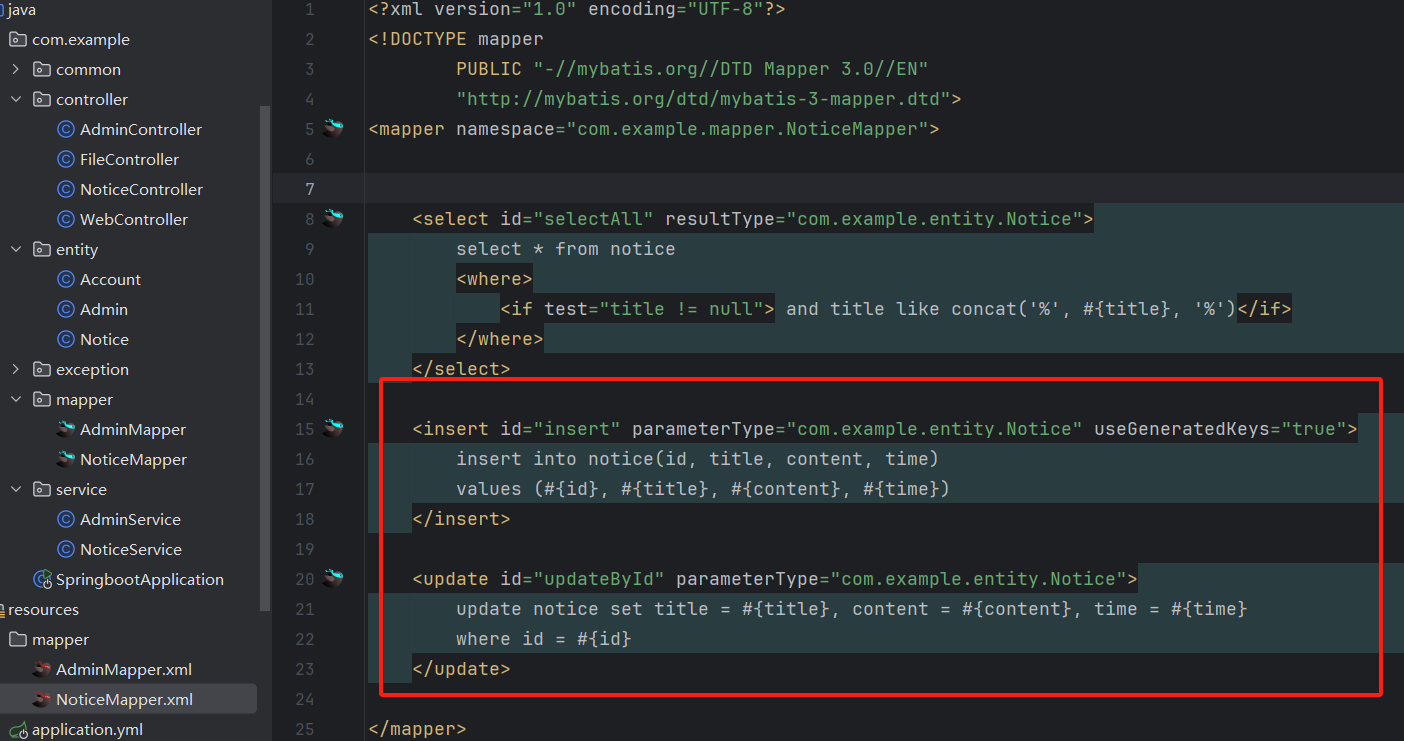Click the "where id = #{id}" line
Image resolution: width=1404 pixels, height=741 pixels.
tap(544, 639)
